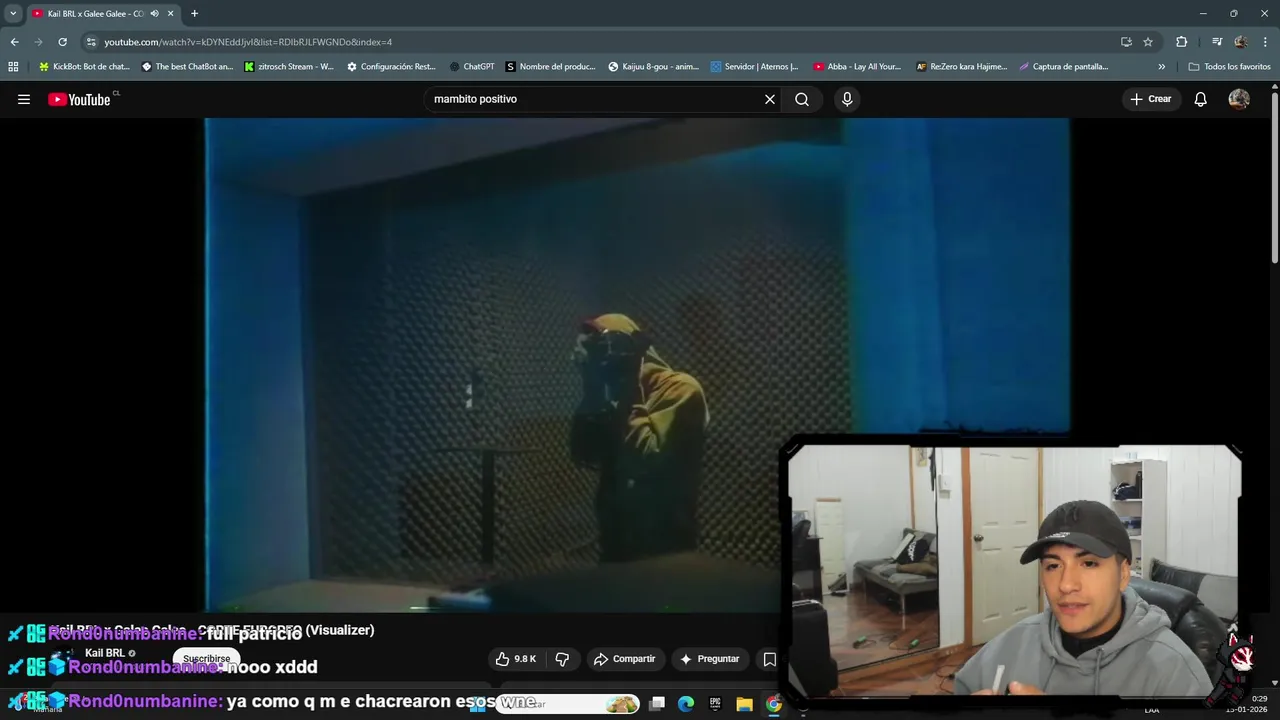
Task: Expand the hidden bookmarks overflow chevron
Action: click(x=1161, y=67)
